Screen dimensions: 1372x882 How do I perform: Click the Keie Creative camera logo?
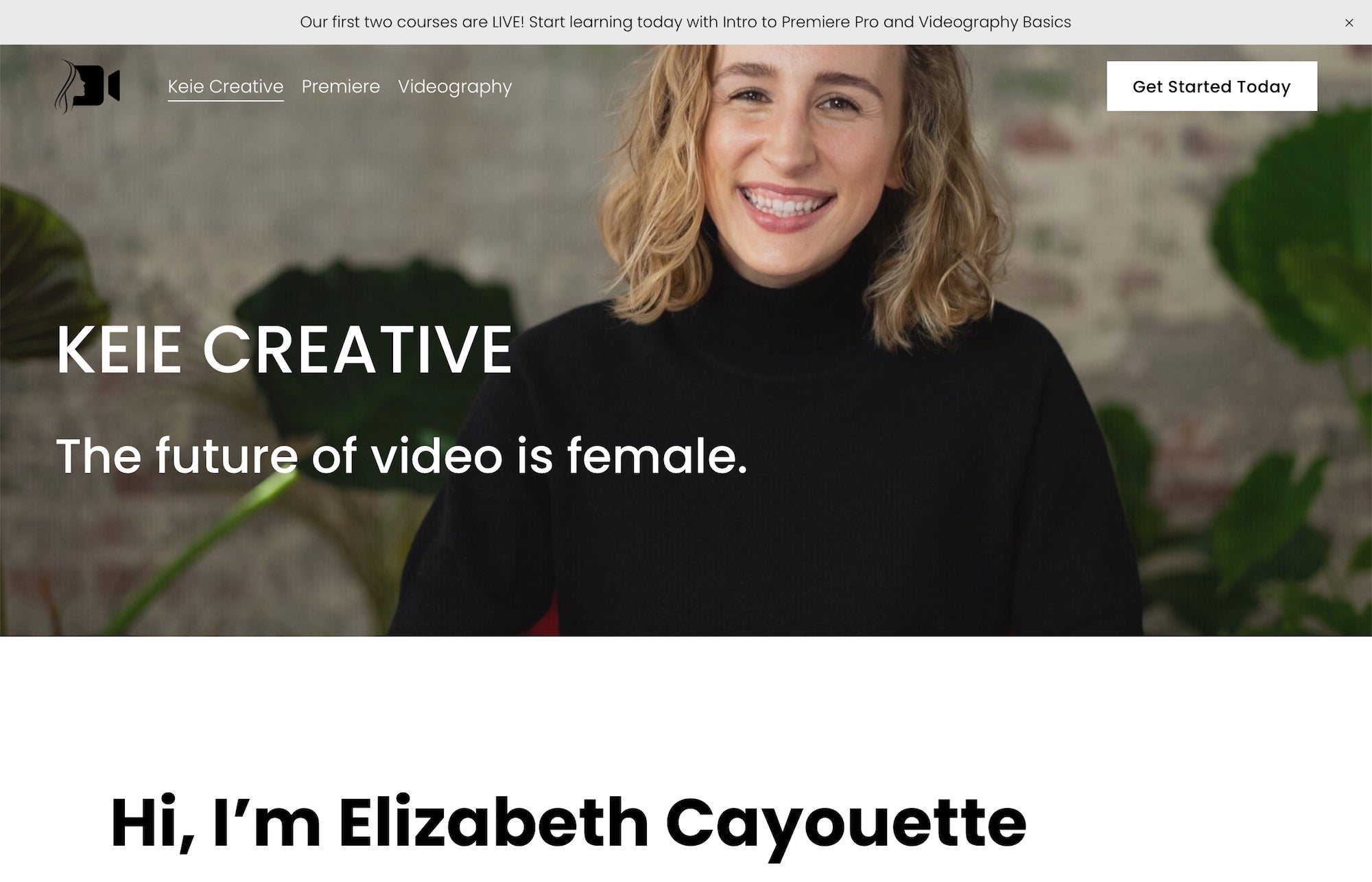[x=87, y=86]
